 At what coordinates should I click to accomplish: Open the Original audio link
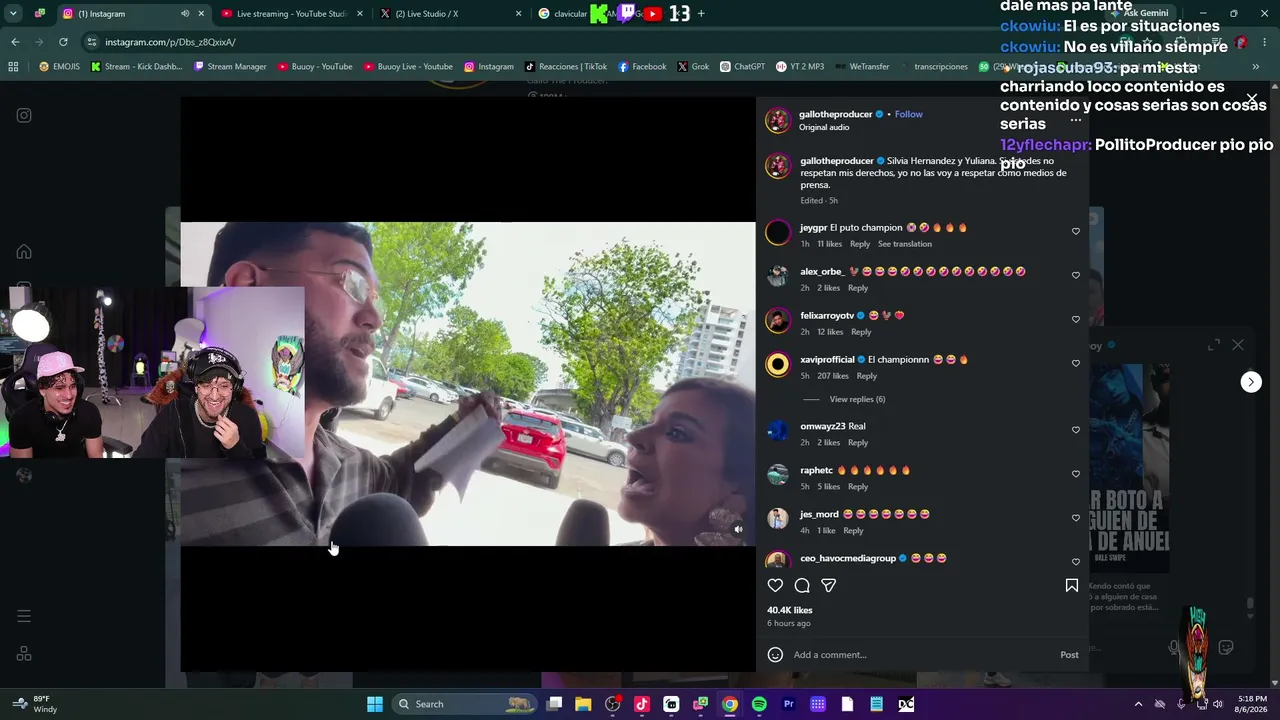(824, 128)
